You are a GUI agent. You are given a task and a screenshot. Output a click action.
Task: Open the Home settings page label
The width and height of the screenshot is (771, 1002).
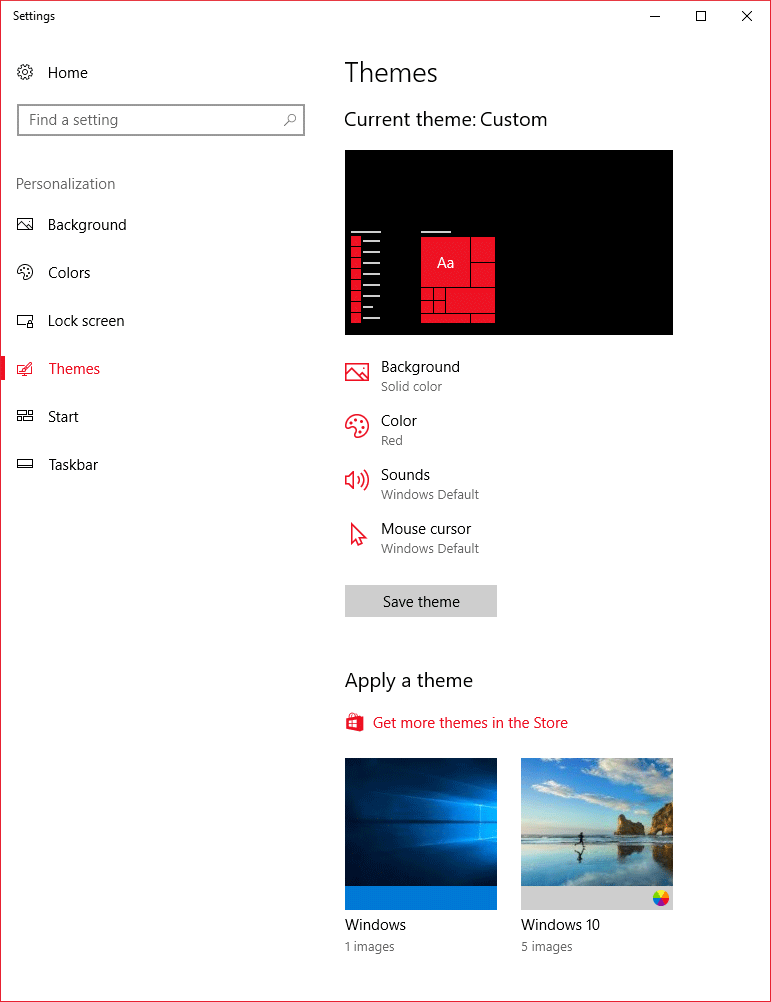tap(68, 73)
